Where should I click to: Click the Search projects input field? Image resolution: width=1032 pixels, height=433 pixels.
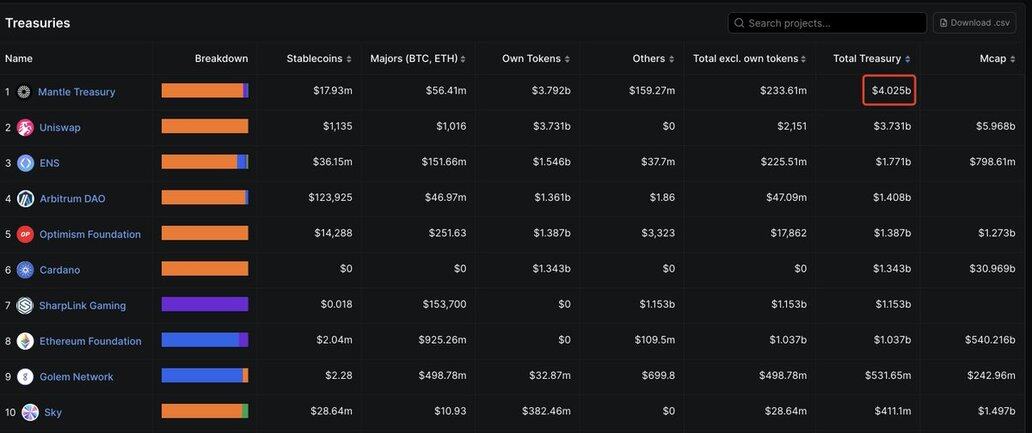[x=827, y=23]
